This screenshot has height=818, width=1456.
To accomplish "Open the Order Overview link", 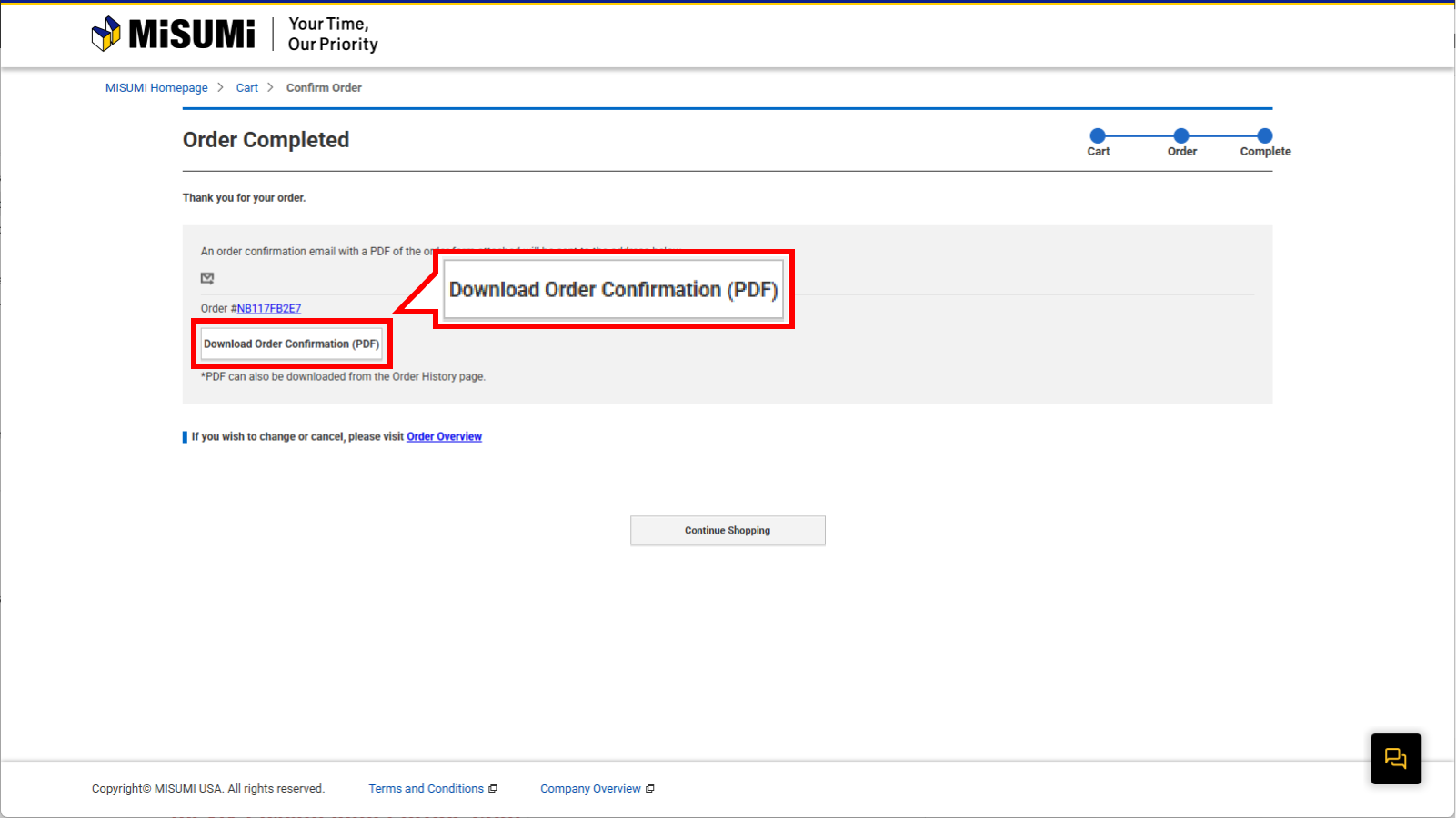I will [444, 437].
